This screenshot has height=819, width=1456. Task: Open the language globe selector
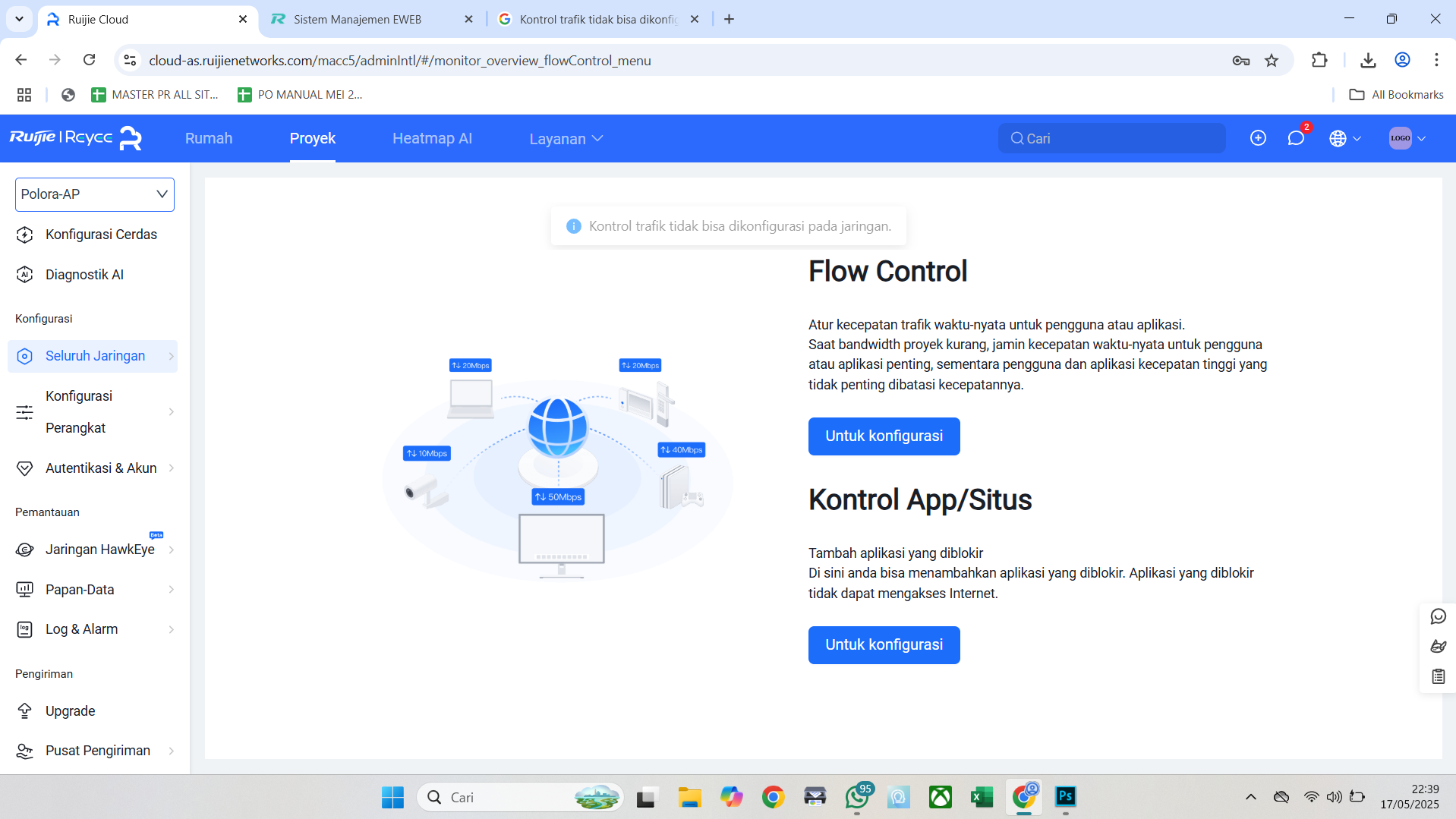point(1344,138)
